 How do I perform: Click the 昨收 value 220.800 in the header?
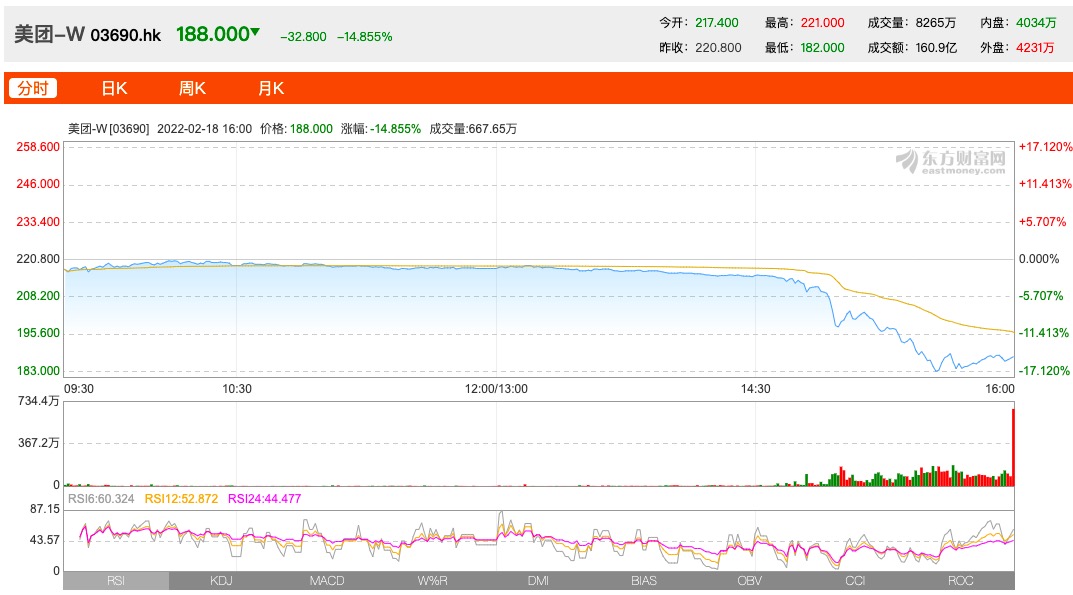[718, 48]
